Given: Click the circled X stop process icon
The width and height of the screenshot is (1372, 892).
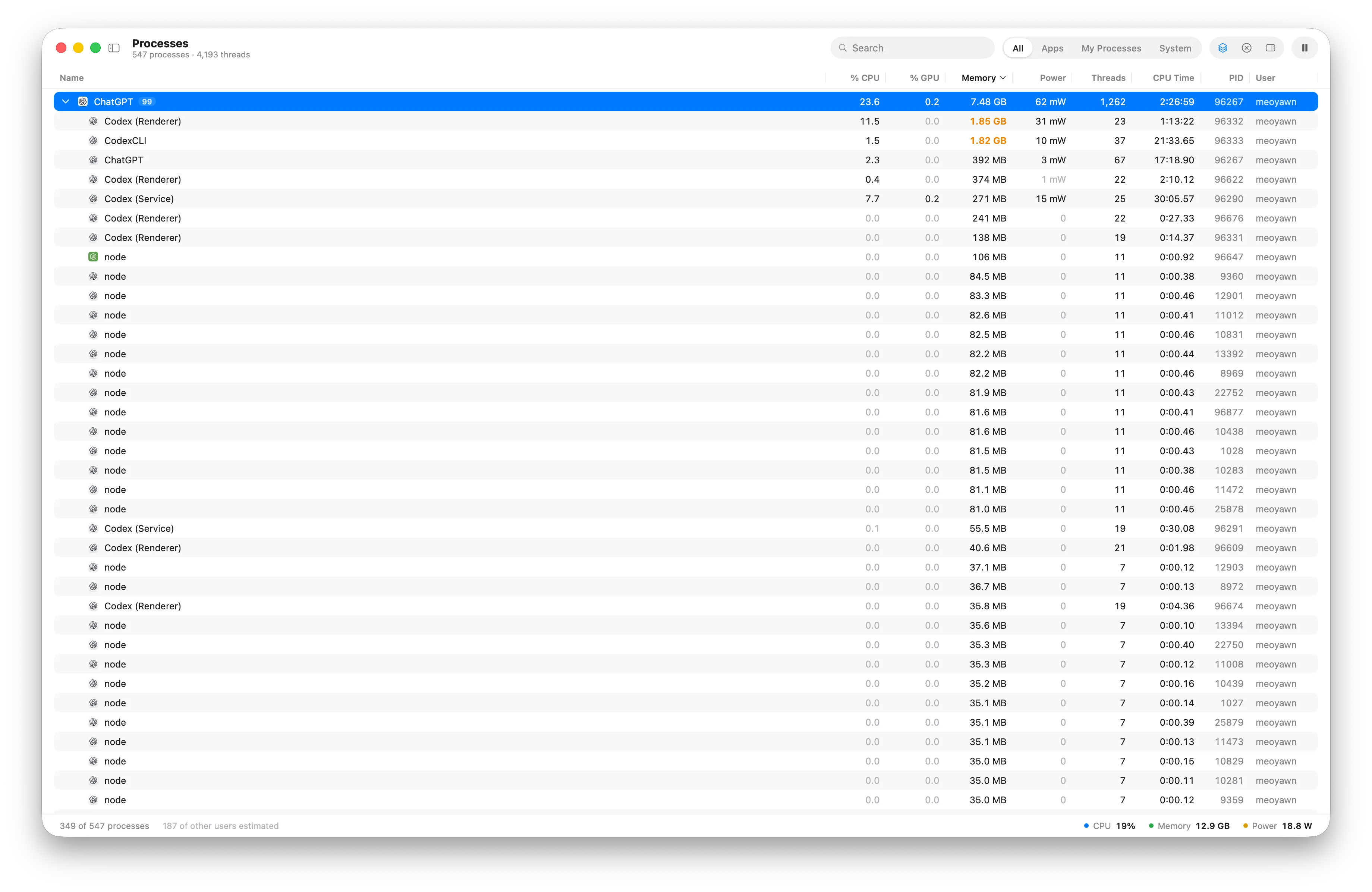Looking at the screenshot, I should (x=1246, y=48).
